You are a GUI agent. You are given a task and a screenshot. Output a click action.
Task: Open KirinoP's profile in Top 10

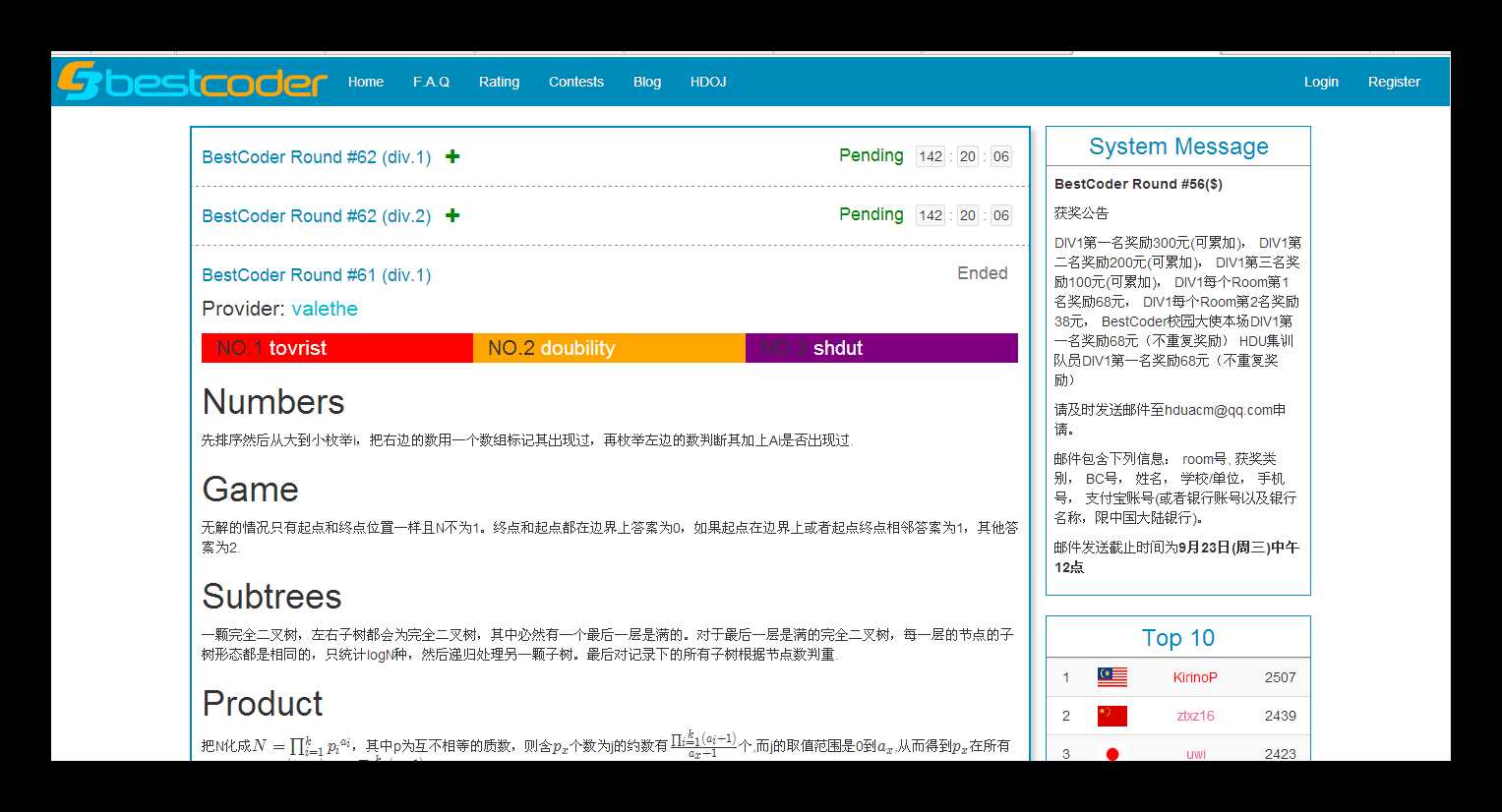pos(1195,677)
